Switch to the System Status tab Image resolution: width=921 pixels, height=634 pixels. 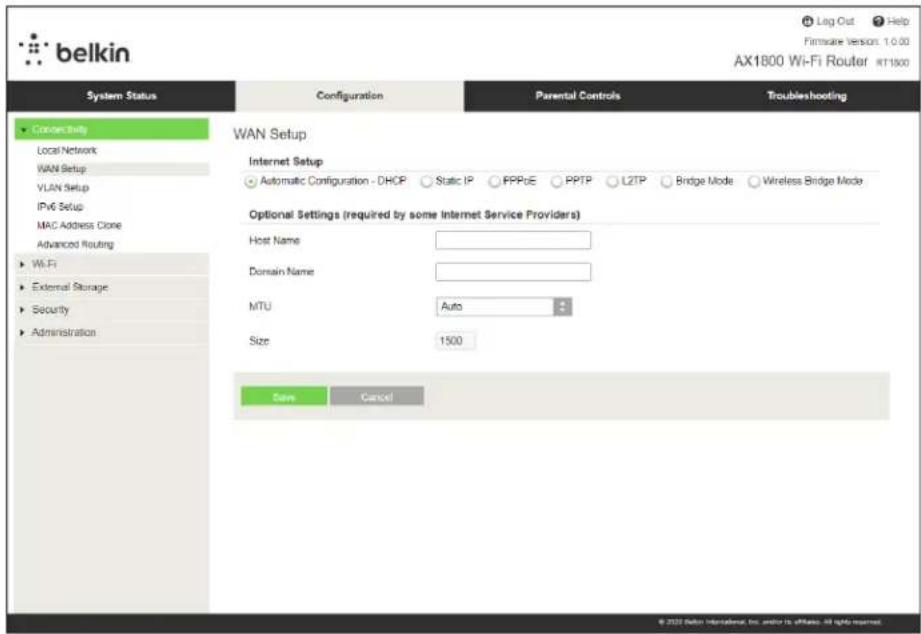pos(121,96)
